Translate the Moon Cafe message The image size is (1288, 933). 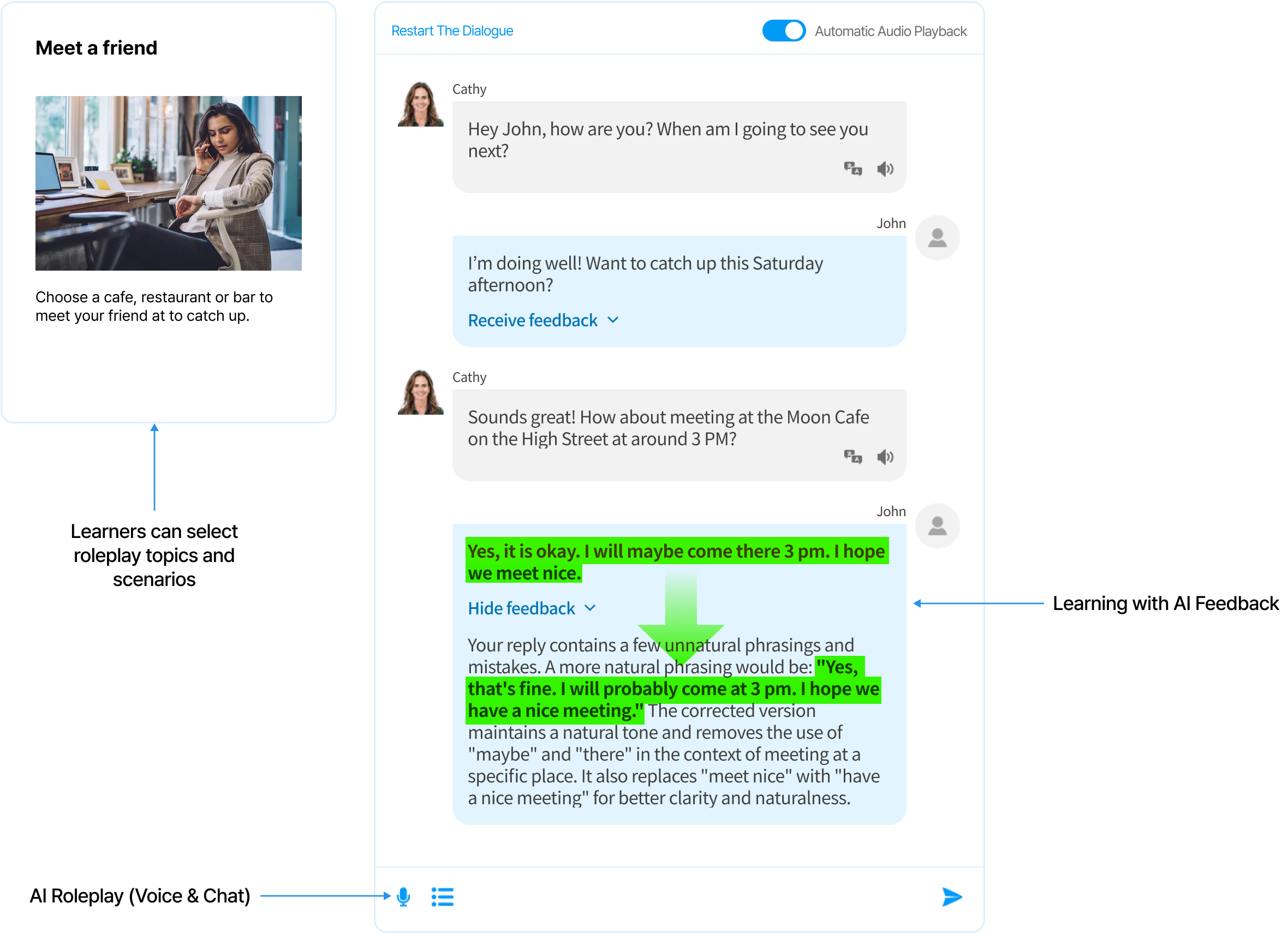852,457
